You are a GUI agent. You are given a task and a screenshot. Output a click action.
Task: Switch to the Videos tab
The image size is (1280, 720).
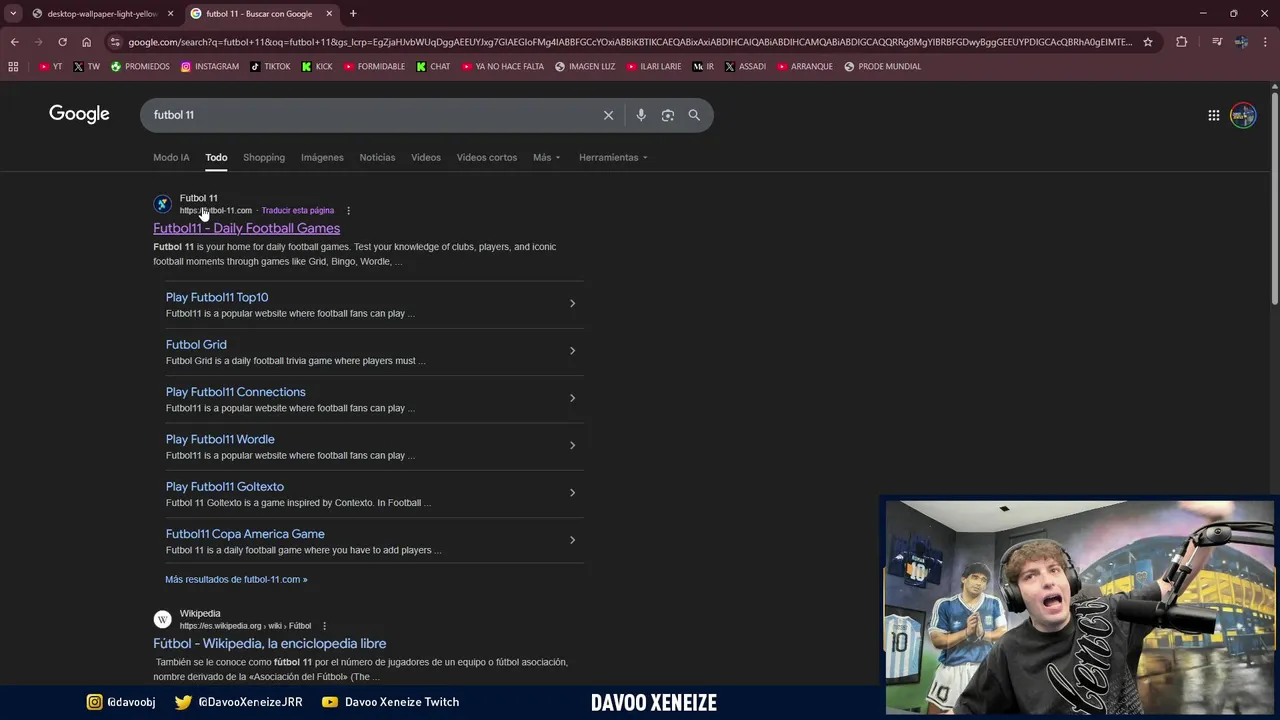pos(426,157)
